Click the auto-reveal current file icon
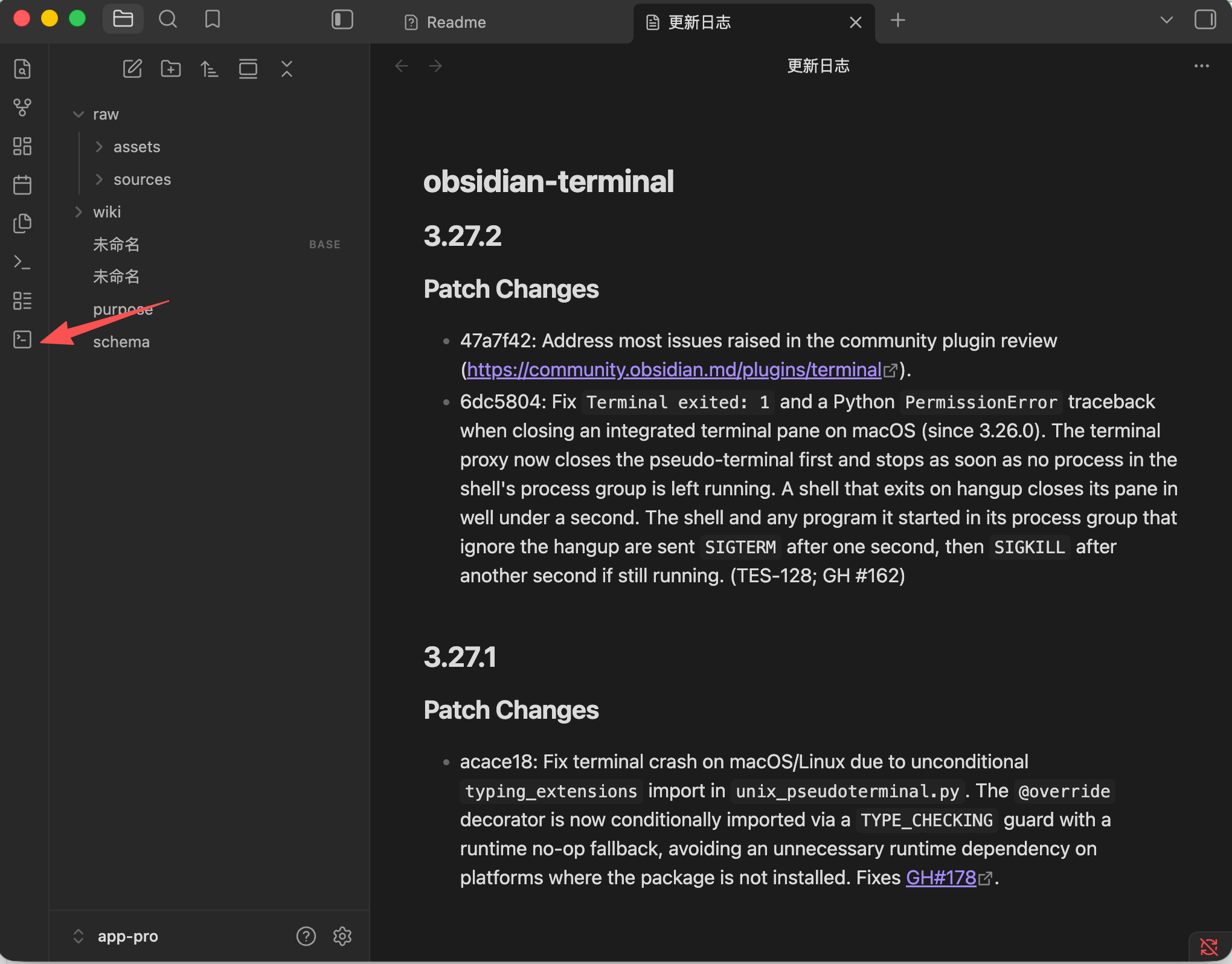1232x964 pixels. click(248, 69)
